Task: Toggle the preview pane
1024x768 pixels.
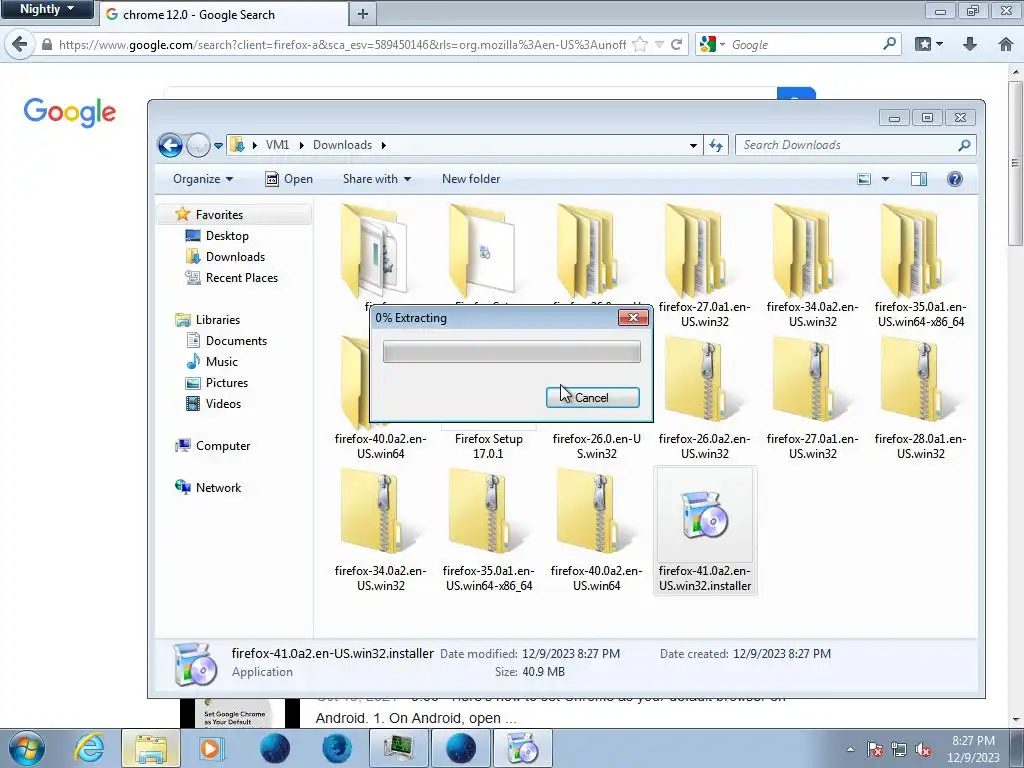Action: click(919, 179)
